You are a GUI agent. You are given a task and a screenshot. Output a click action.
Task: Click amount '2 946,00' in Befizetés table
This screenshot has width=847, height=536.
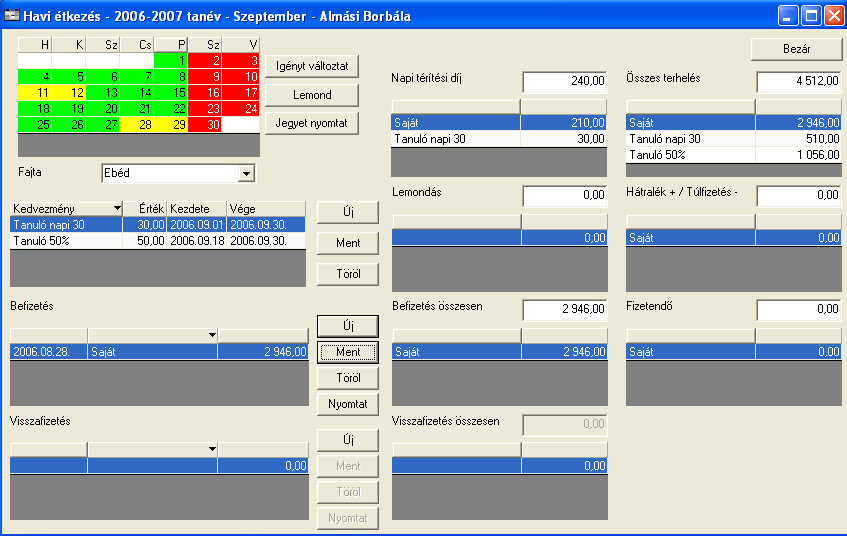tap(263, 352)
